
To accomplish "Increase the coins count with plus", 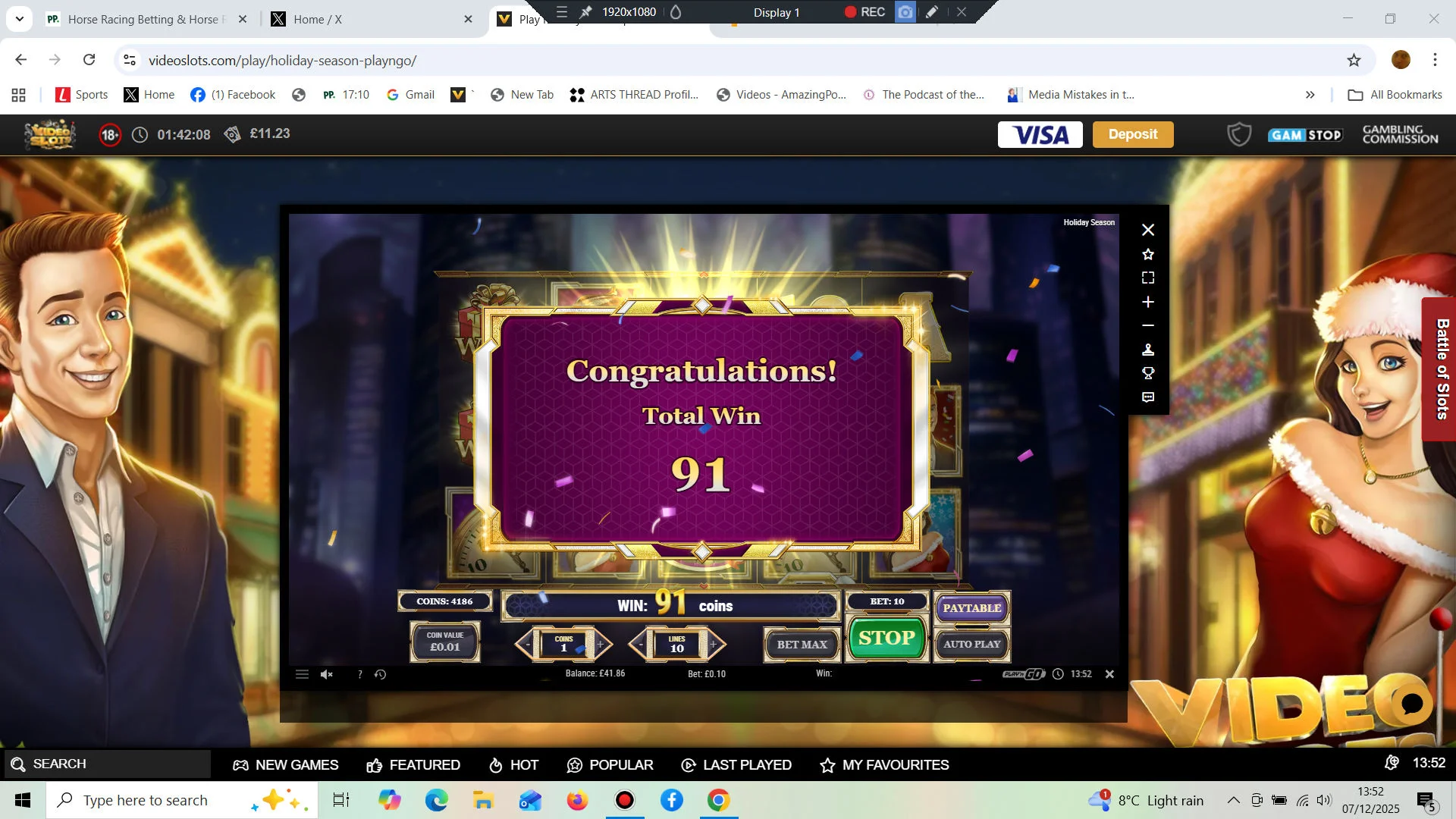I will [601, 645].
